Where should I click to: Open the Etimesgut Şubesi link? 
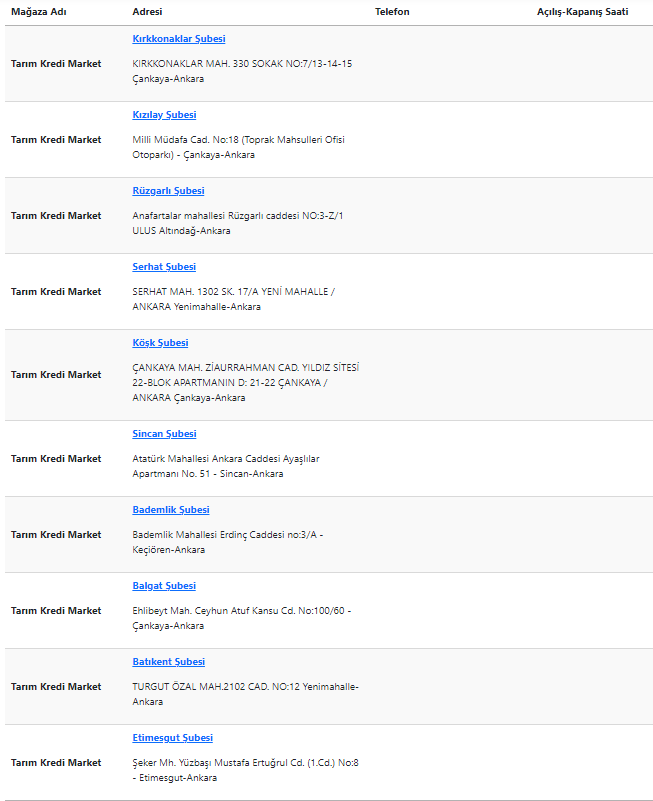coord(173,739)
